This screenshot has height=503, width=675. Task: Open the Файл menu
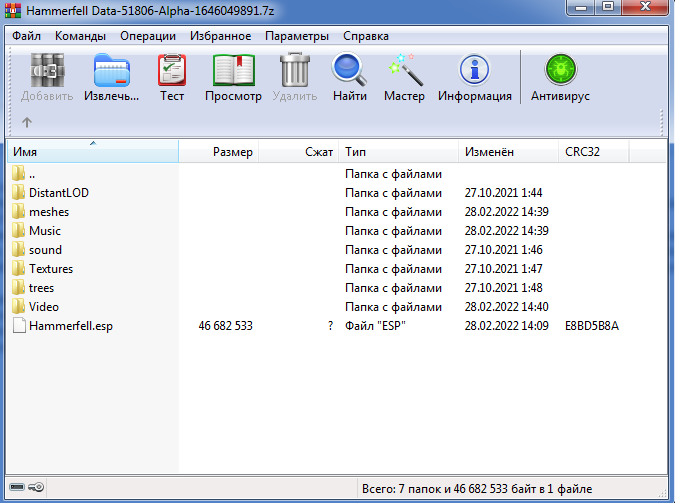pyautogui.click(x=26, y=36)
